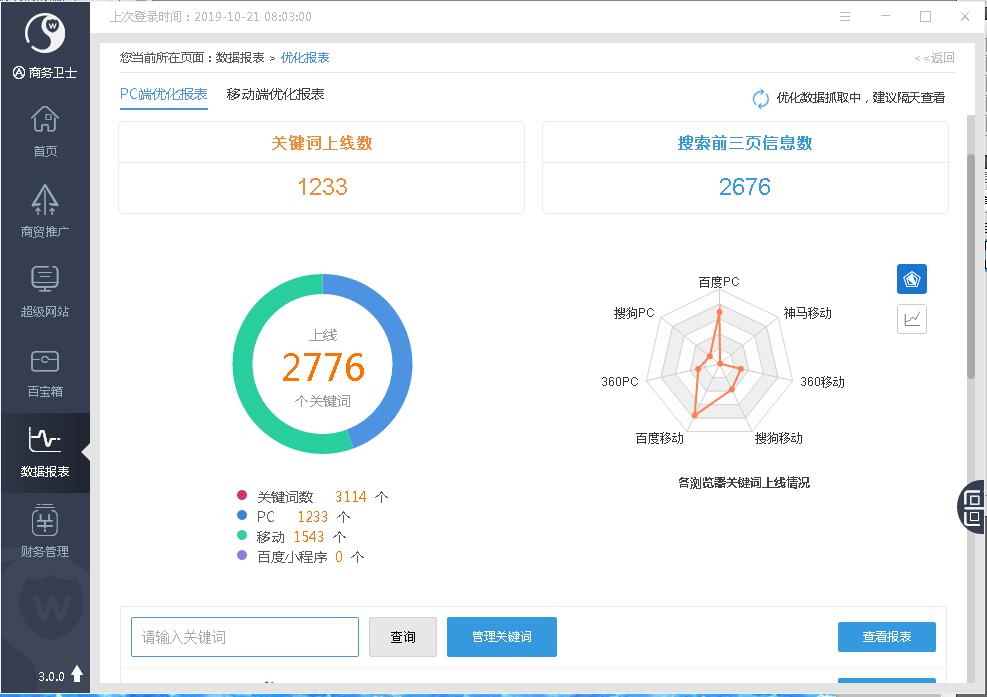This screenshot has width=987, height=697.
Task: Open the title bar hamburger menu
Action: 845,17
